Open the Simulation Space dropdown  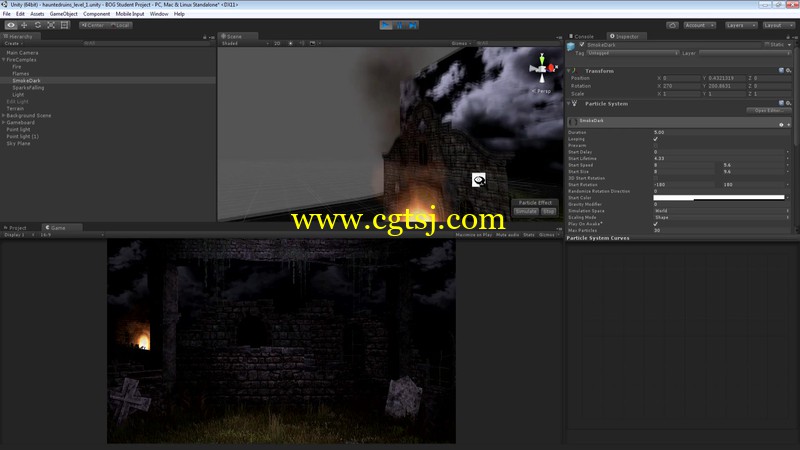pos(721,211)
